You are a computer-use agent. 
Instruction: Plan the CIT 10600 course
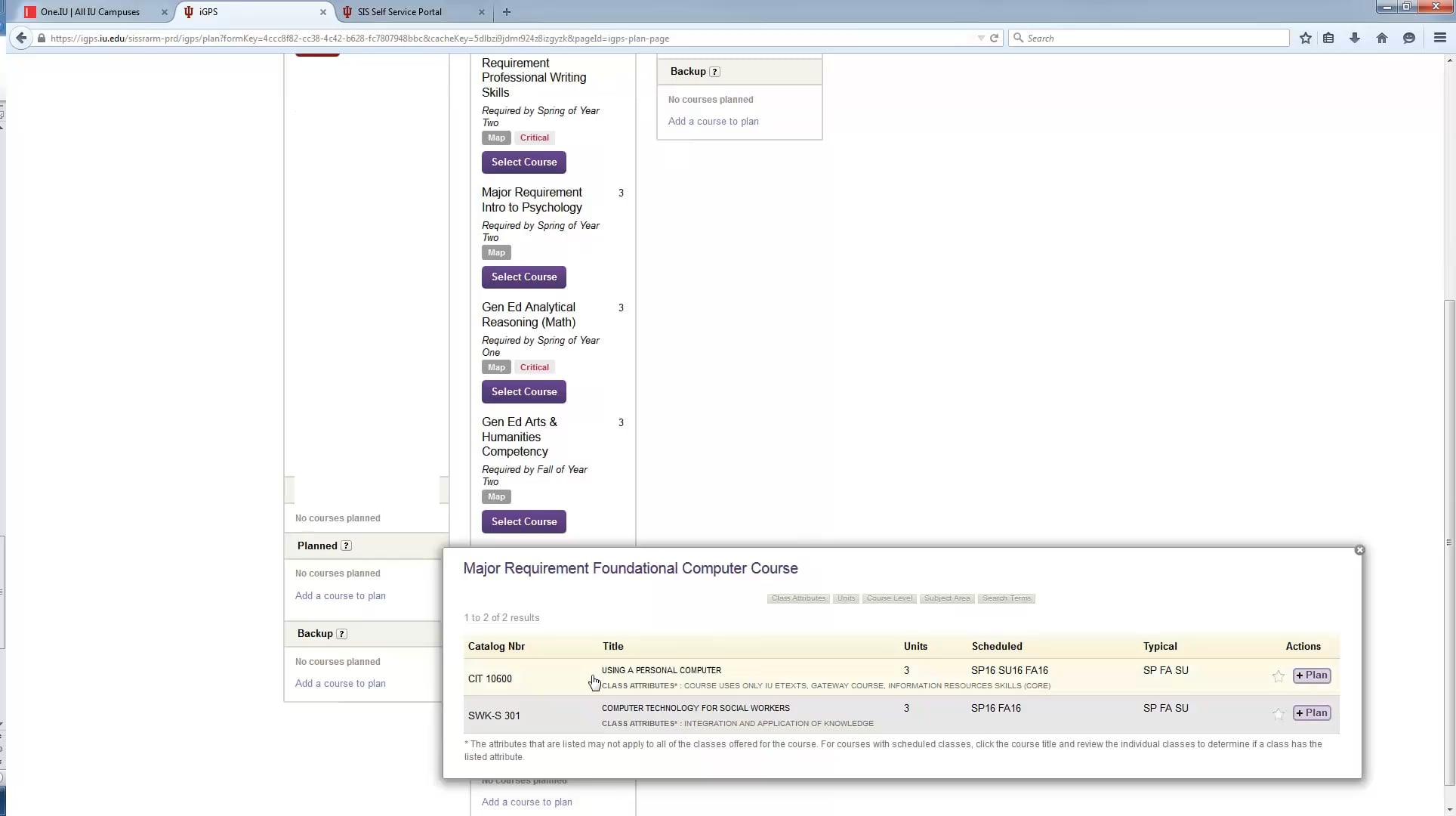(1311, 675)
